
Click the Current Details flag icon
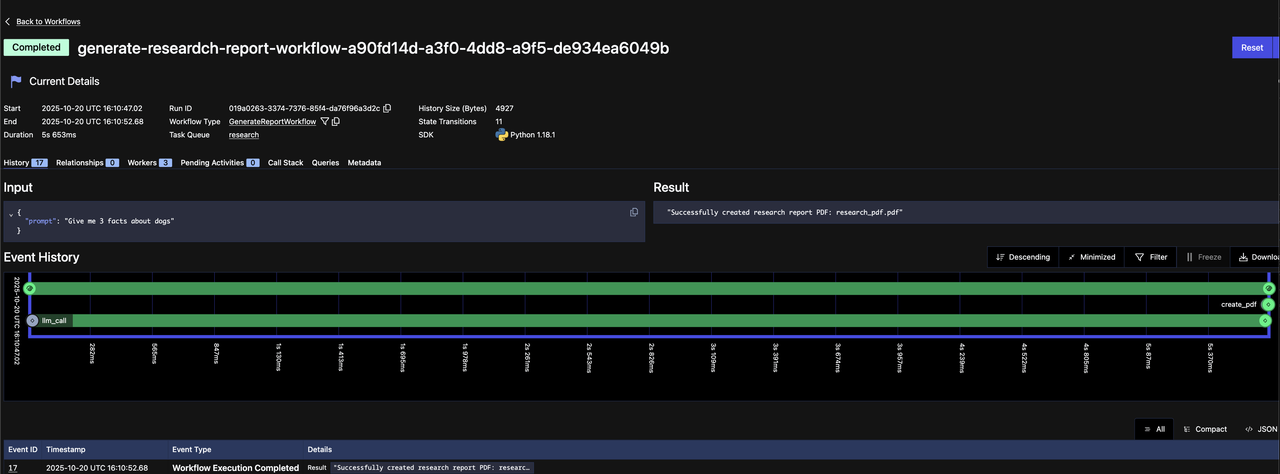click(x=15, y=81)
